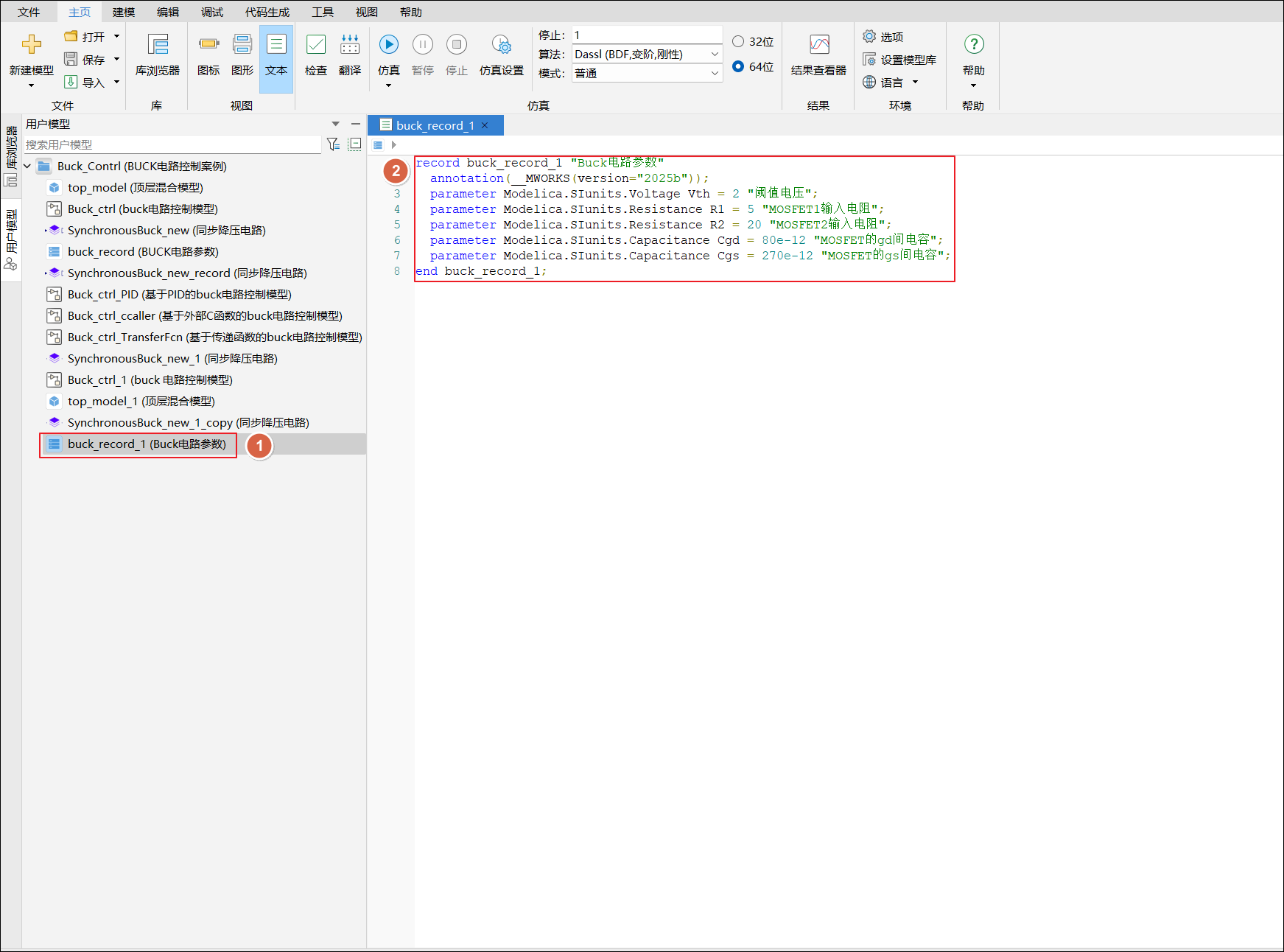Image resolution: width=1284 pixels, height=952 pixels.
Task: Open the 建模 ribbon tab
Action: pyautogui.click(x=123, y=12)
